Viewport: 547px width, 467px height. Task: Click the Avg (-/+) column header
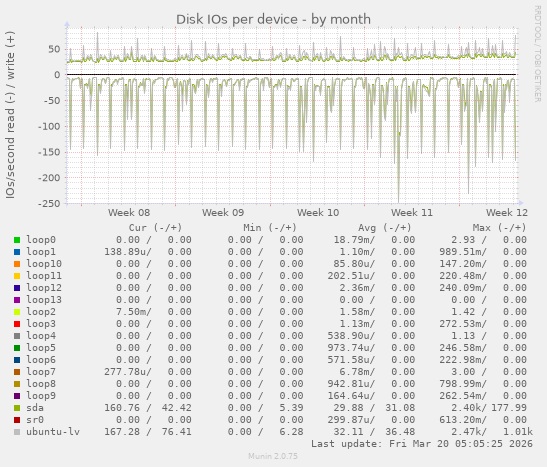coord(384,228)
